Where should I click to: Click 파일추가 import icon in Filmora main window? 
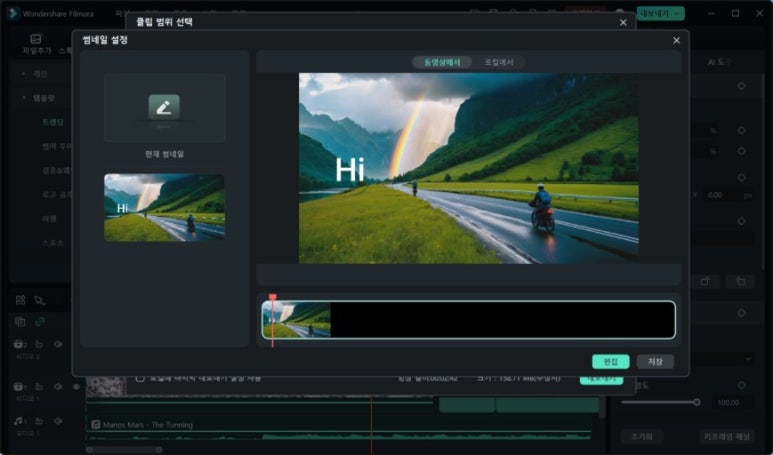pyautogui.click(x=36, y=43)
